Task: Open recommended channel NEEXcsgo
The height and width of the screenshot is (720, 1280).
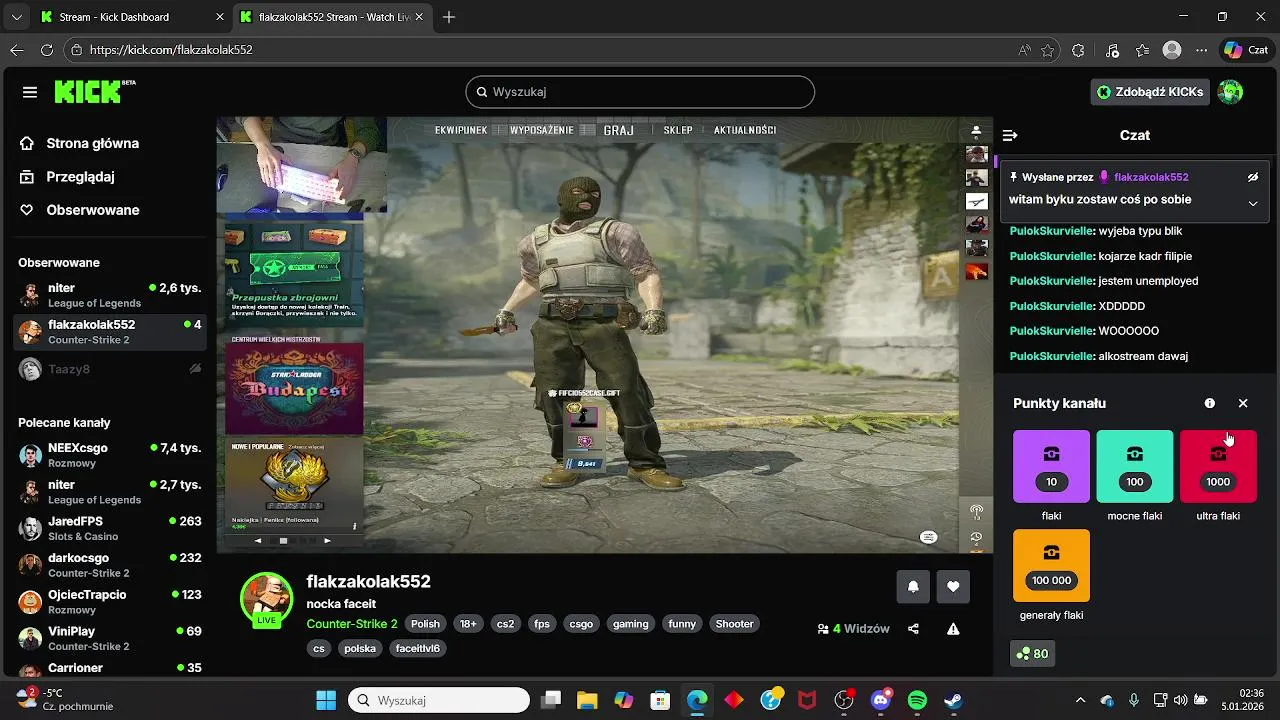Action: 110,455
